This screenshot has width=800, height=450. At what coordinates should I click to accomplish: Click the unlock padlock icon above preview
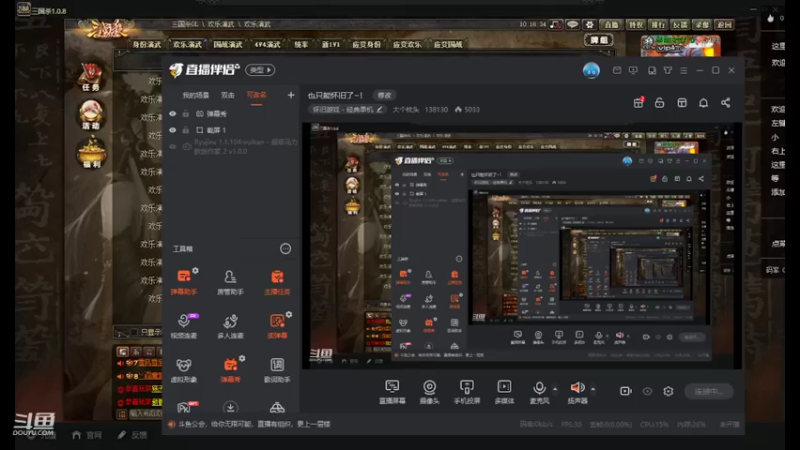pos(659,103)
